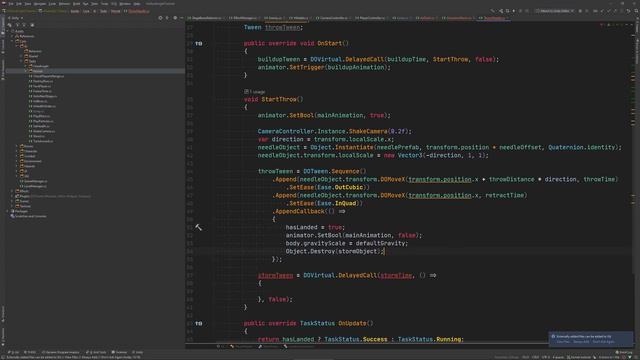Open the Terminal tool window
The width and height of the screenshot is (640, 360).
click(x=119, y=352)
